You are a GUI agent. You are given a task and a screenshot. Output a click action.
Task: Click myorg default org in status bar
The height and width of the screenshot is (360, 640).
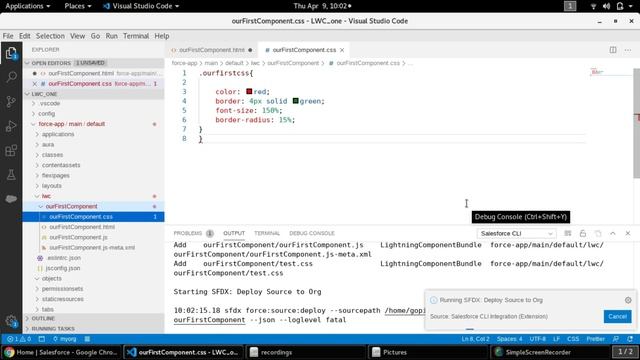pyautogui.click(x=64, y=339)
